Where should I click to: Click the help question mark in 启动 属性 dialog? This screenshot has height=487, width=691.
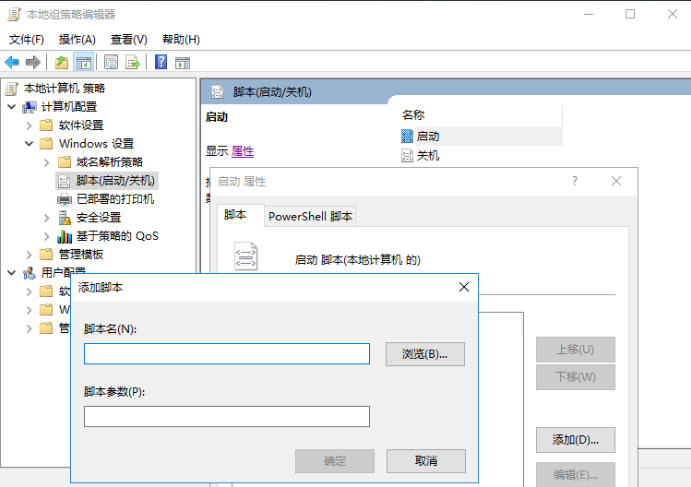click(575, 181)
